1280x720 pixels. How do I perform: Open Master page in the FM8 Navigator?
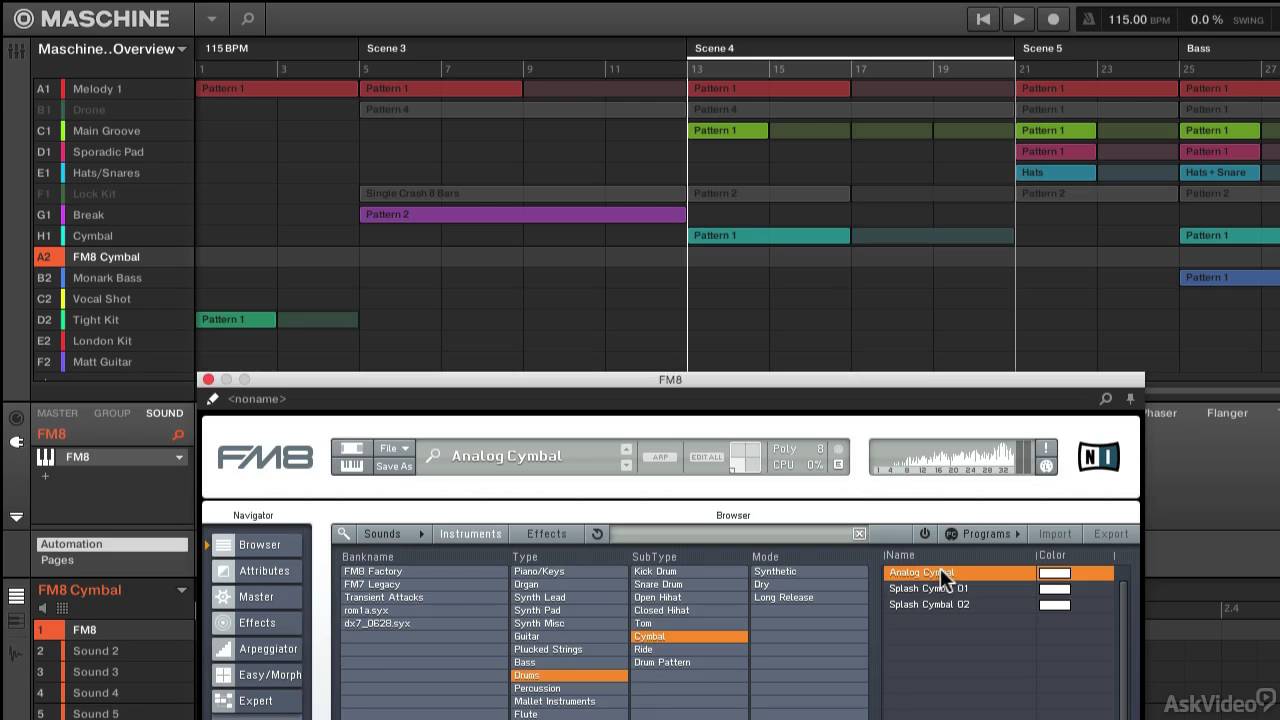(x=257, y=597)
